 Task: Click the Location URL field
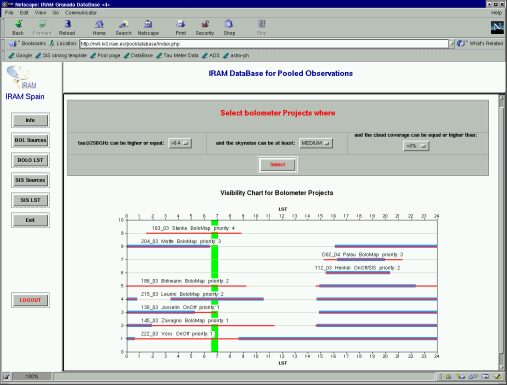pyautogui.click(x=264, y=44)
